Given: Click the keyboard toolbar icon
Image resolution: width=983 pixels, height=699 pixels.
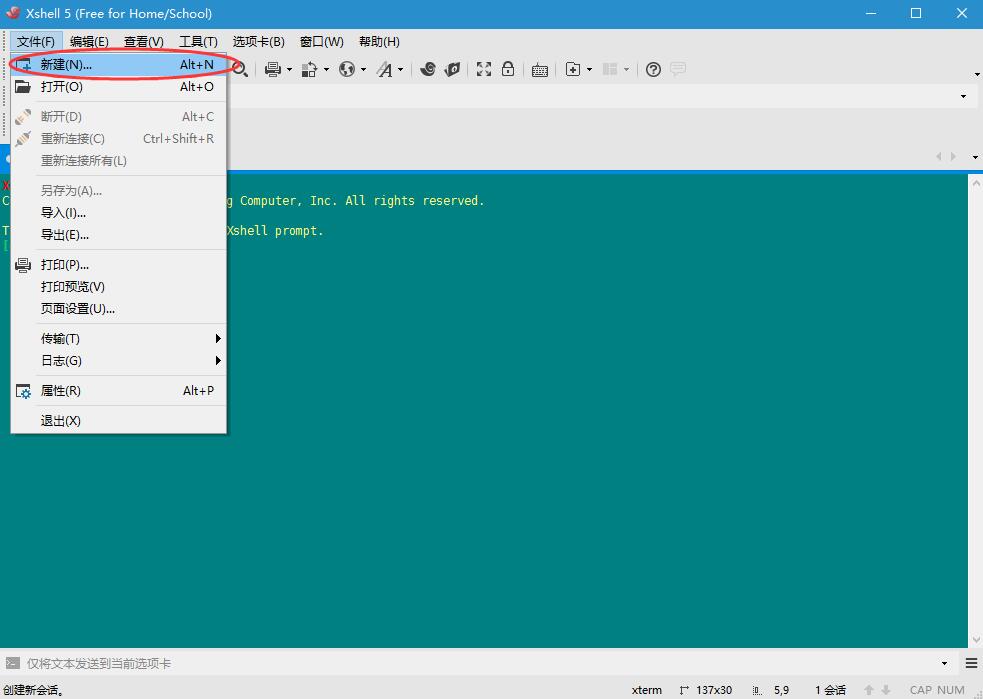Looking at the screenshot, I should tap(540, 70).
